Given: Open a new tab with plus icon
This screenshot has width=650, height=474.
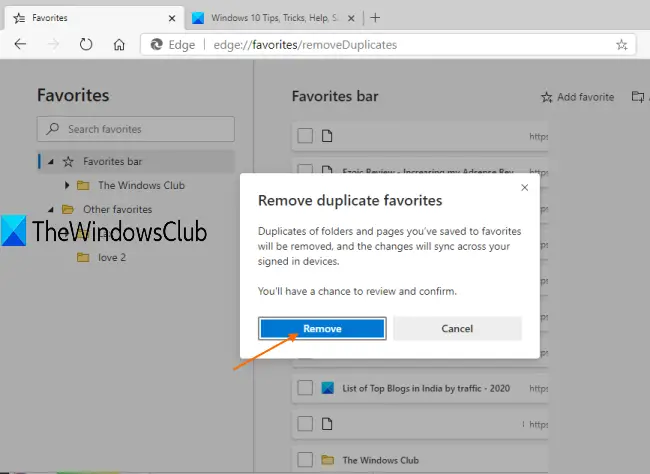Looking at the screenshot, I should tap(375, 18).
